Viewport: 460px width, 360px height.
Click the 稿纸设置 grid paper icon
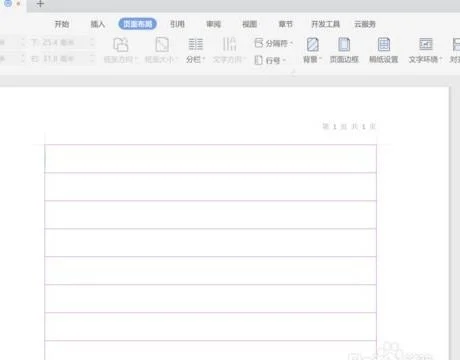(384, 44)
